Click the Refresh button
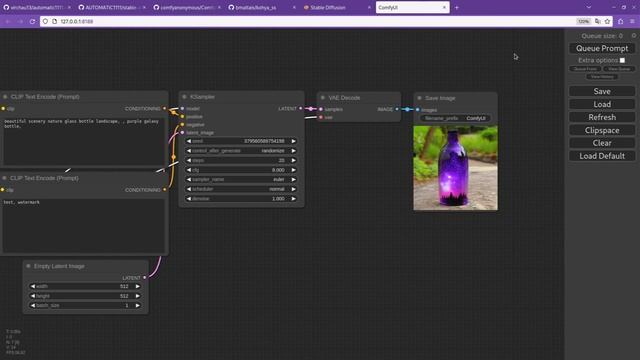 click(602, 117)
